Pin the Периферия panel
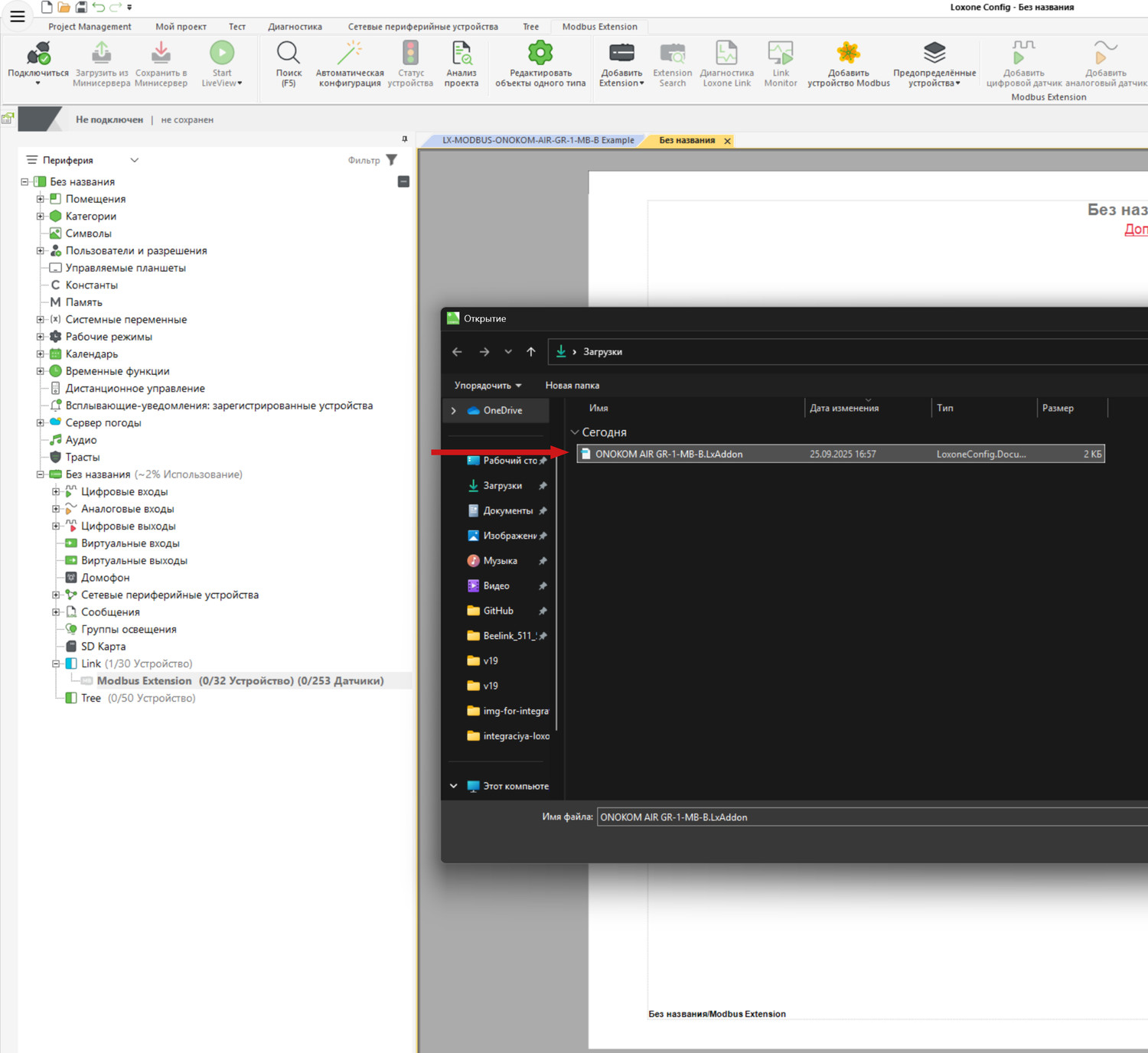 tap(405, 139)
